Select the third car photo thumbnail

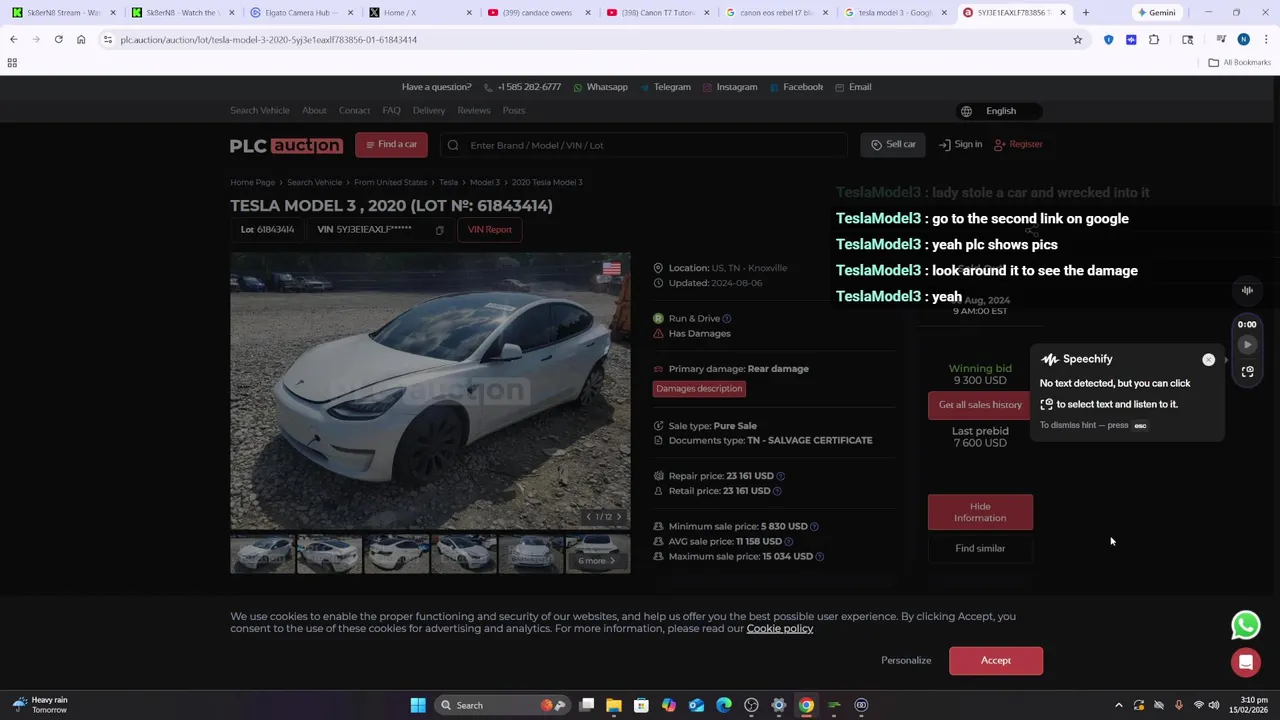396,553
